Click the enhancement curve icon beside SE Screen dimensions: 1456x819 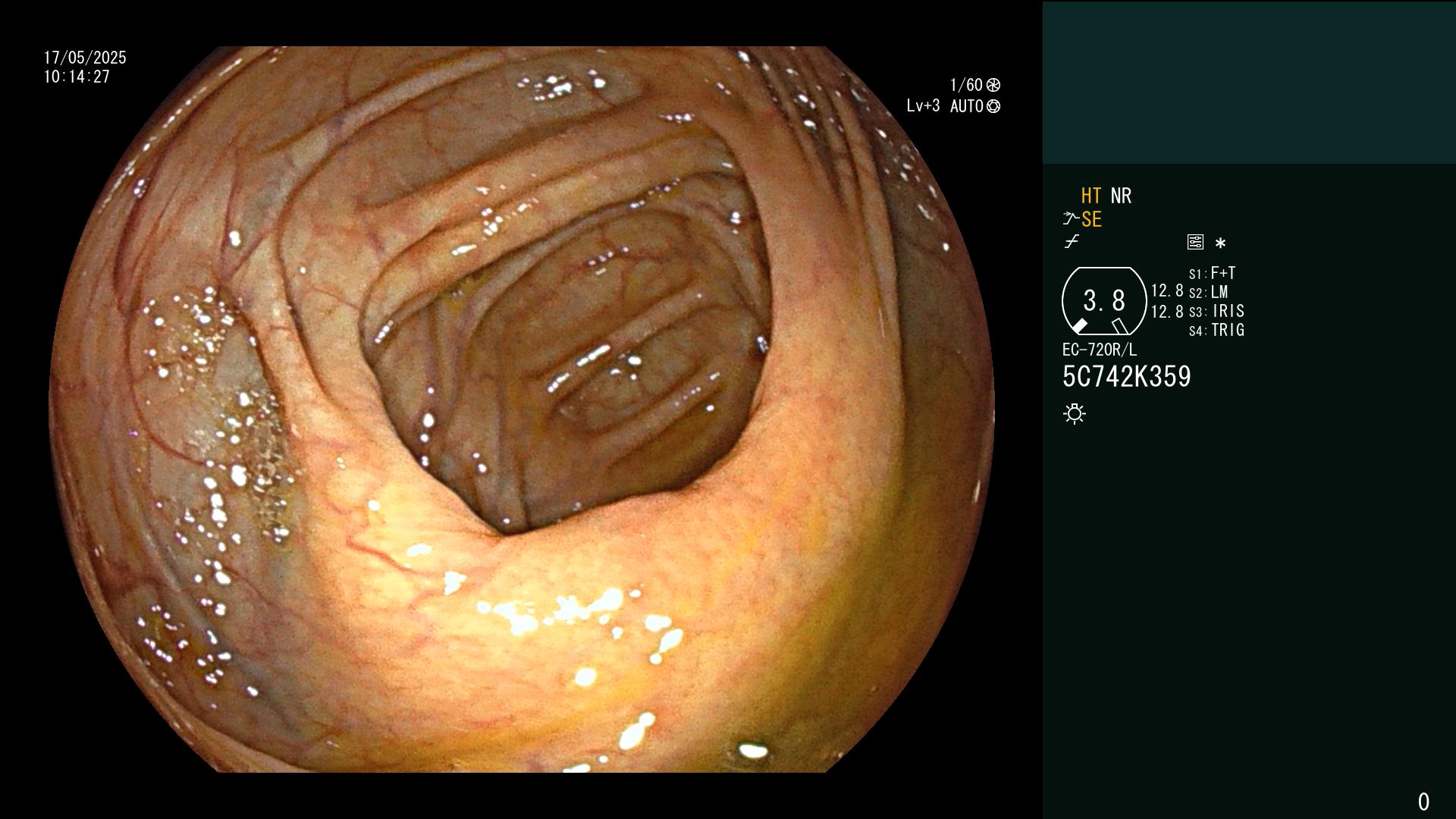pyautogui.click(x=1071, y=219)
